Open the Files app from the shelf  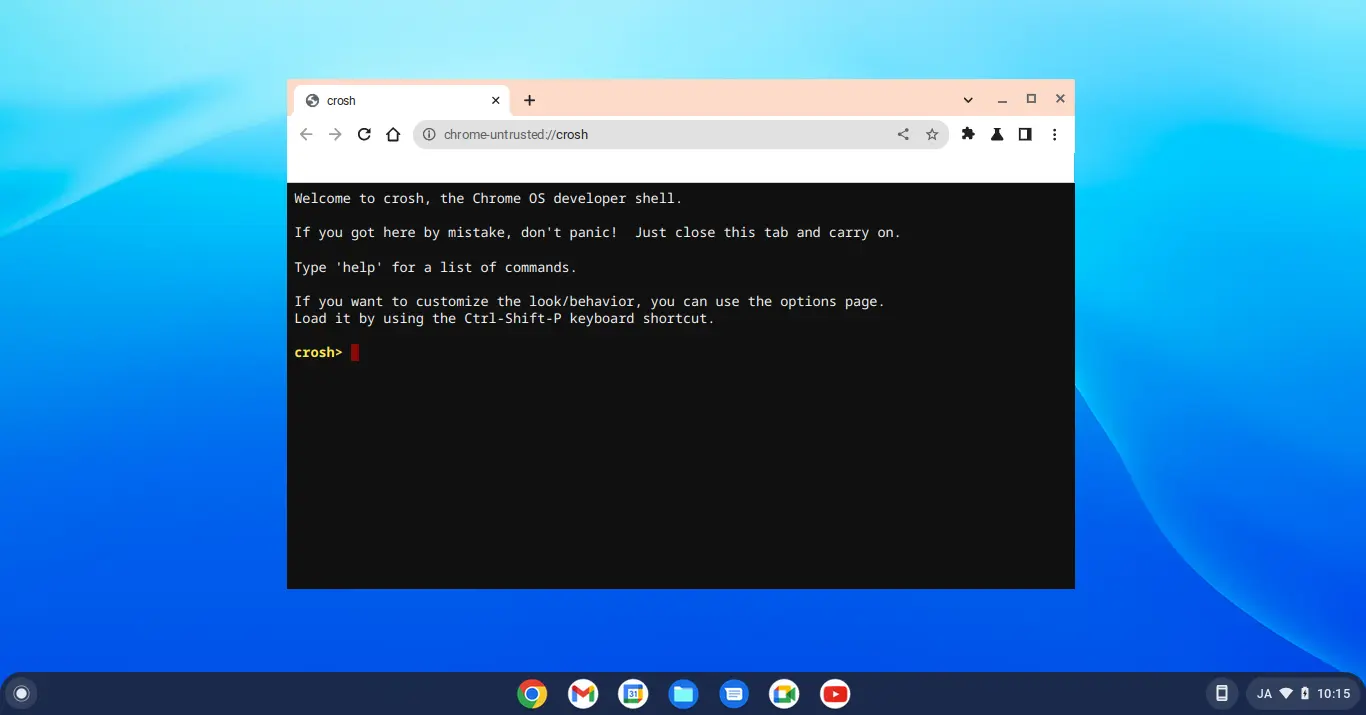click(x=684, y=693)
